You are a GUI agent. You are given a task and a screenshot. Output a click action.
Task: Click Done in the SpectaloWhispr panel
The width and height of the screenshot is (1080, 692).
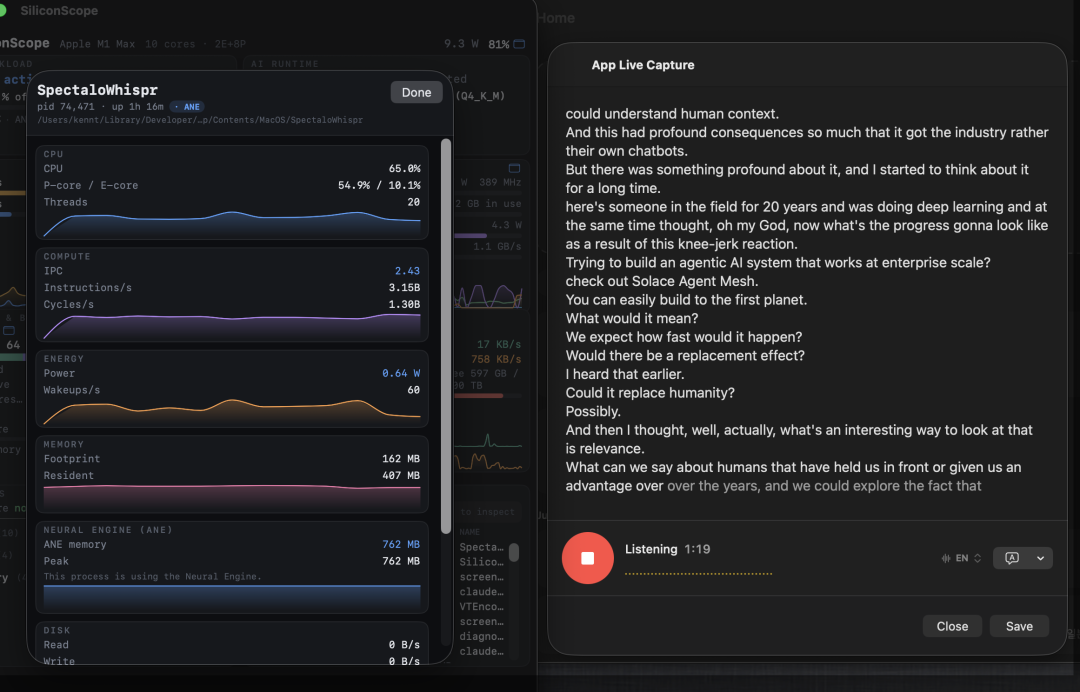416,92
